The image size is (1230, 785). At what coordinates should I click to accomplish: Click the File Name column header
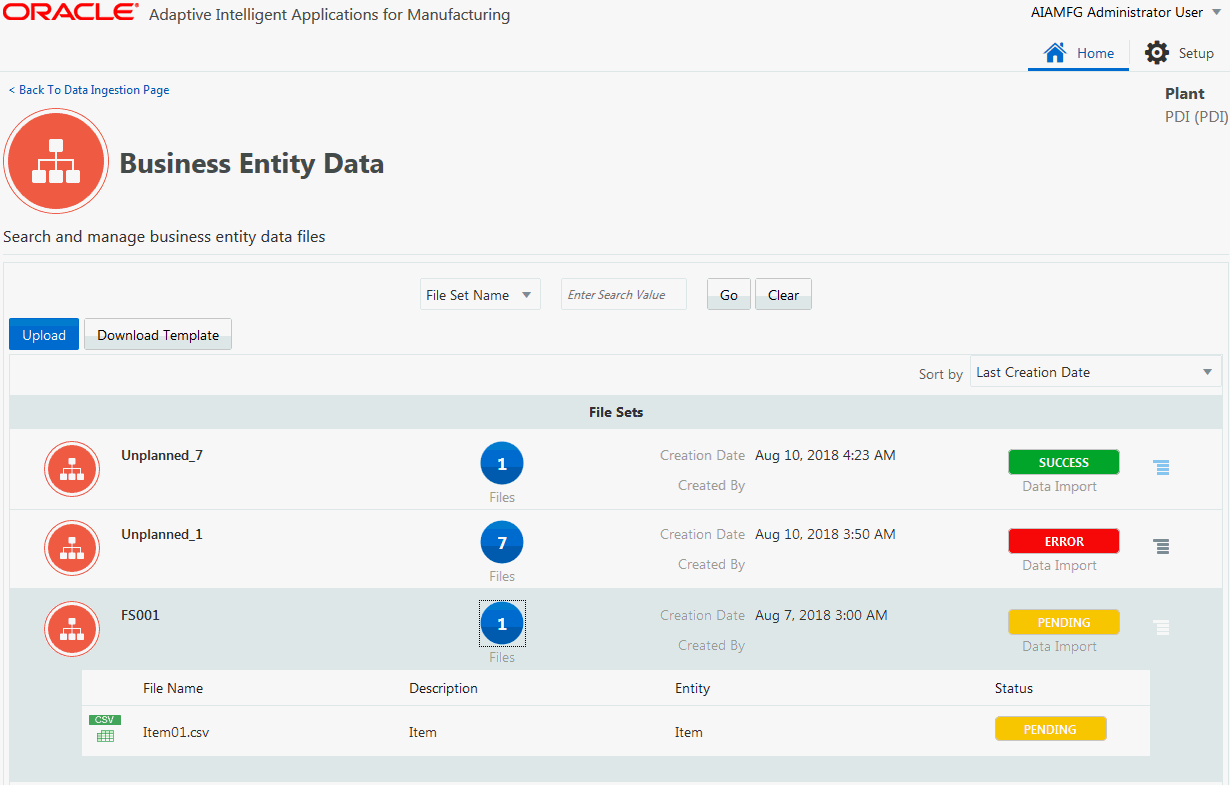pos(173,688)
